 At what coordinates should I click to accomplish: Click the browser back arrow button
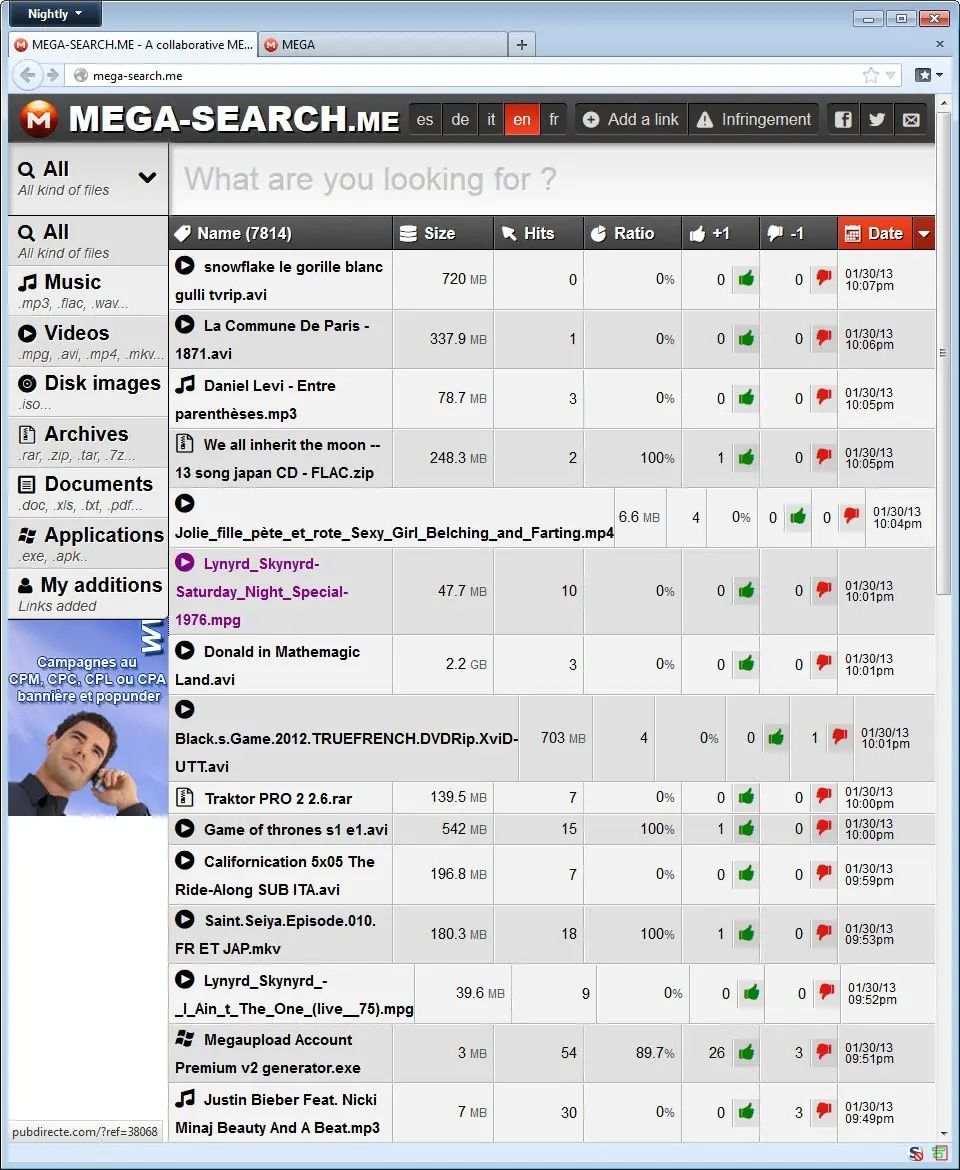[x=28, y=75]
